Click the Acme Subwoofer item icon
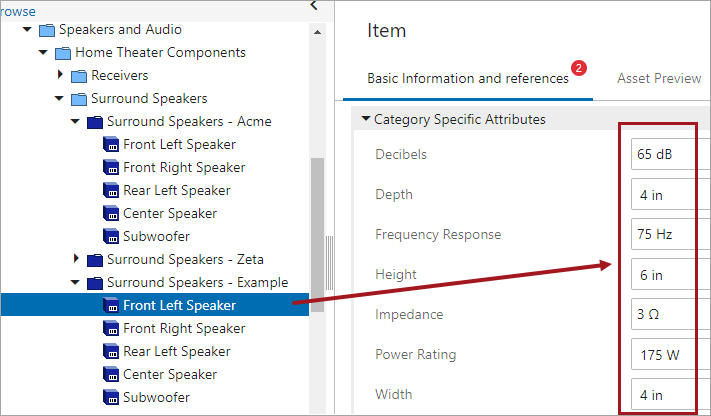 point(111,237)
